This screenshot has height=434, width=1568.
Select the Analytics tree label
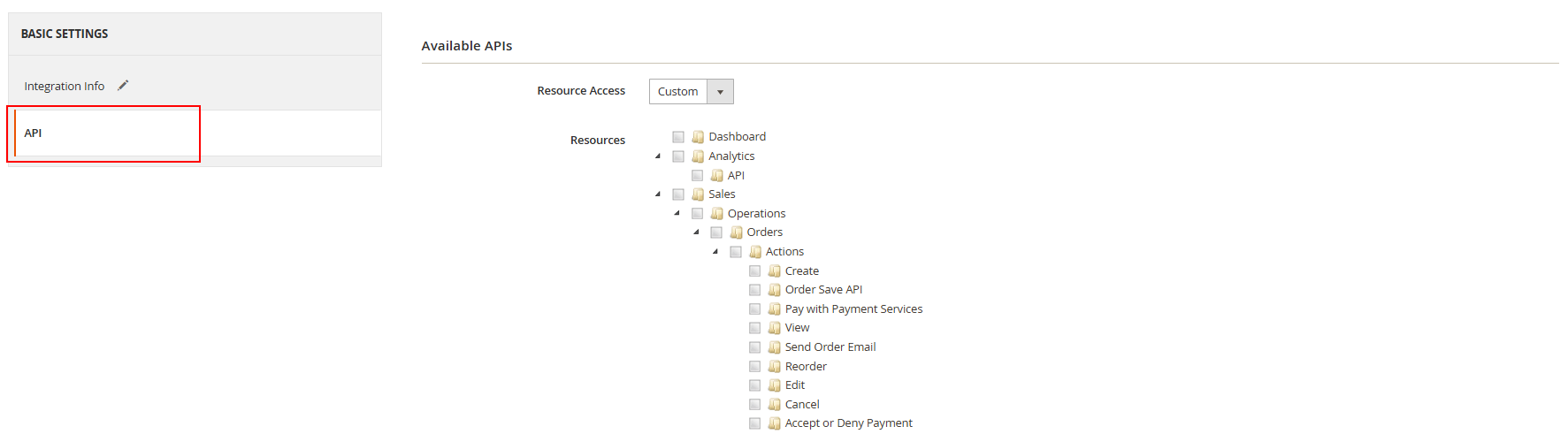click(x=731, y=156)
